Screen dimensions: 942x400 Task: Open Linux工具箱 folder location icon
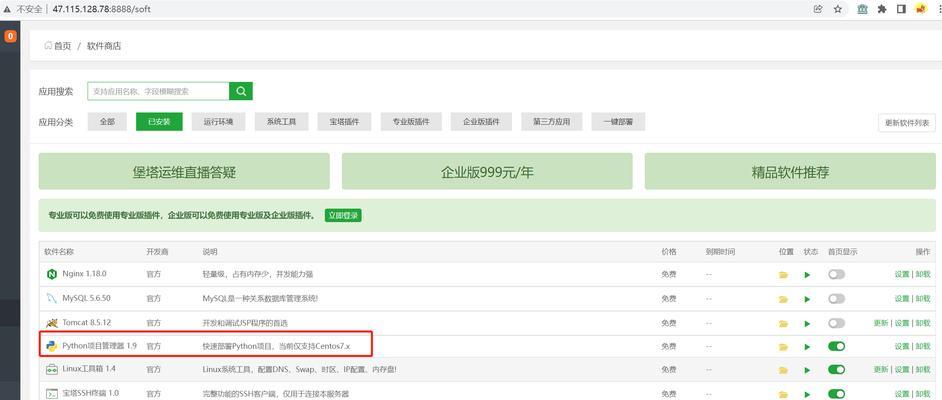pos(783,370)
